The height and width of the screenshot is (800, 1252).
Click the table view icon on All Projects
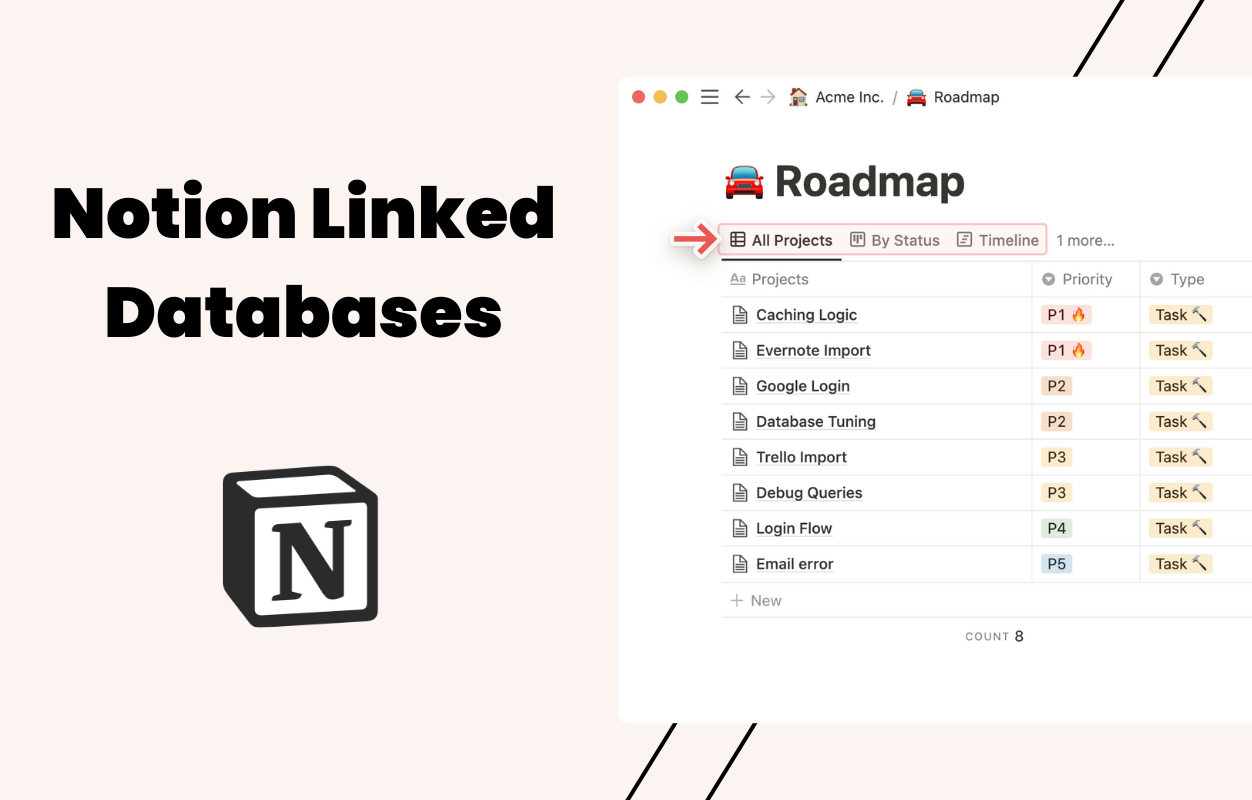(x=737, y=240)
